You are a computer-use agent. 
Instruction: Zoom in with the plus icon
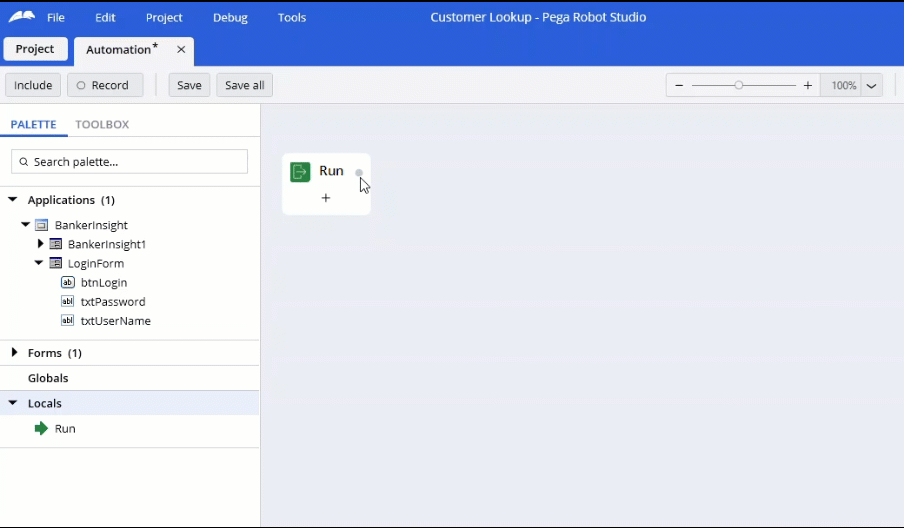[x=808, y=85]
